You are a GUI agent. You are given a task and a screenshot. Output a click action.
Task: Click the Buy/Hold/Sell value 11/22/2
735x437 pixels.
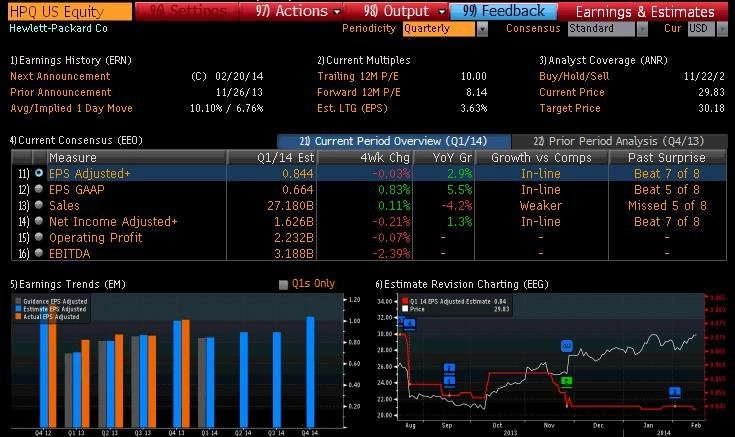point(704,76)
